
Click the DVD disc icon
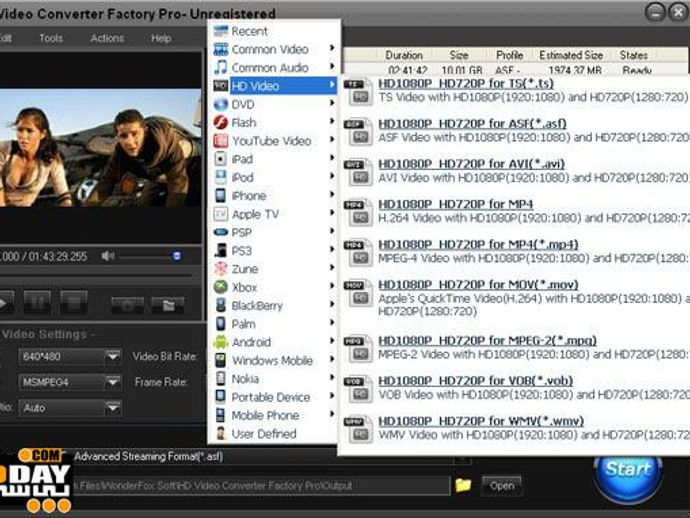click(x=220, y=104)
